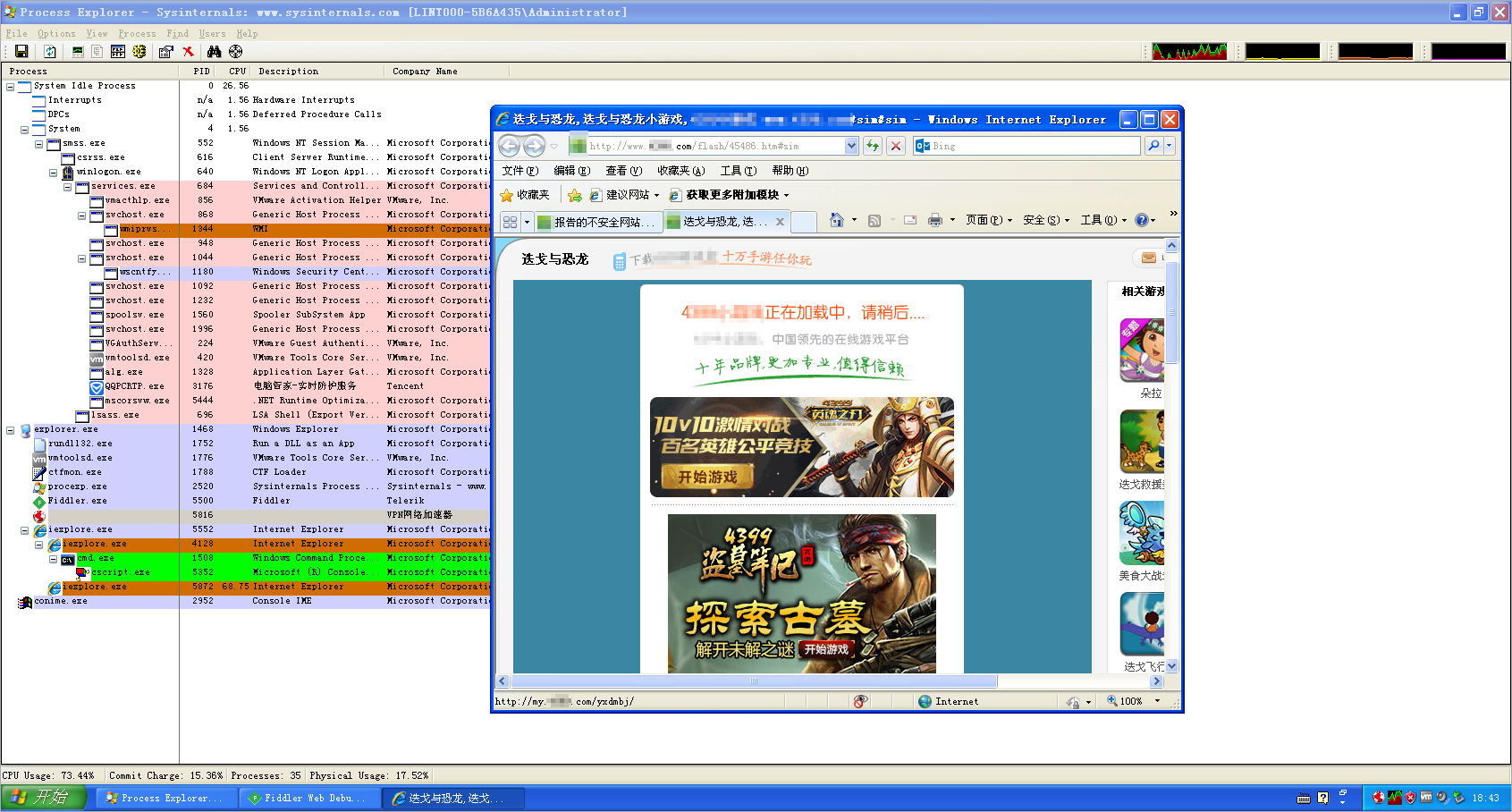Click the Fiddler Web Debugger taskbar button
This screenshot has height=812, width=1512.
[x=309, y=799]
